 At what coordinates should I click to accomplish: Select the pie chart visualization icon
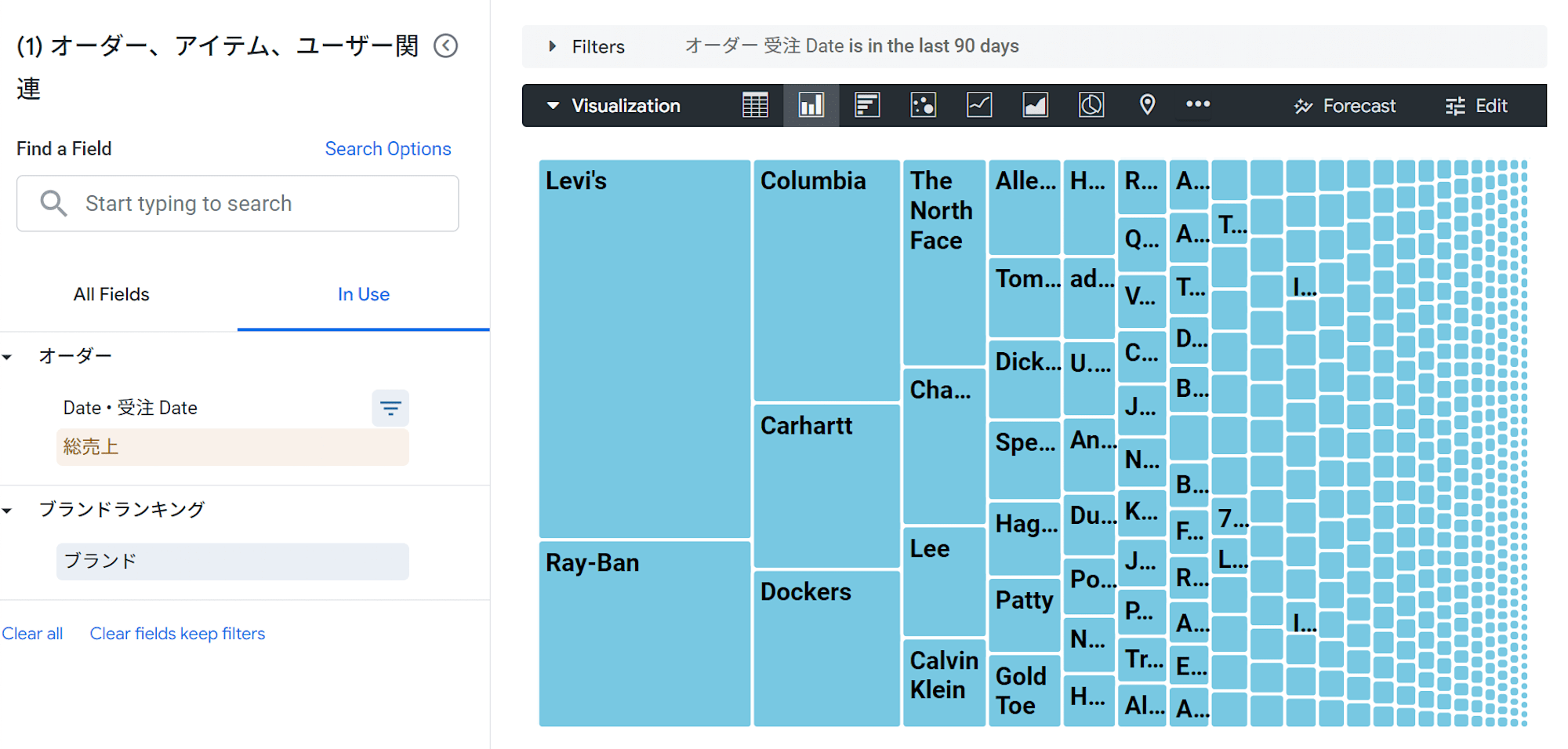click(1091, 105)
